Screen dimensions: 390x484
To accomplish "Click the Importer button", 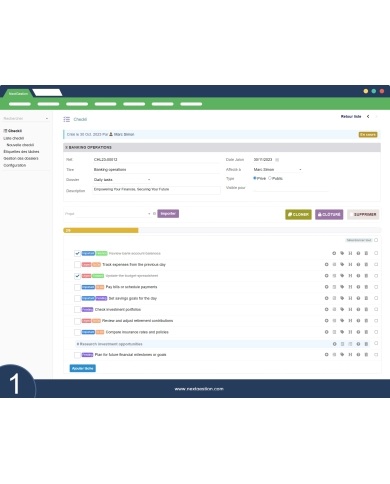I will 168,213.
